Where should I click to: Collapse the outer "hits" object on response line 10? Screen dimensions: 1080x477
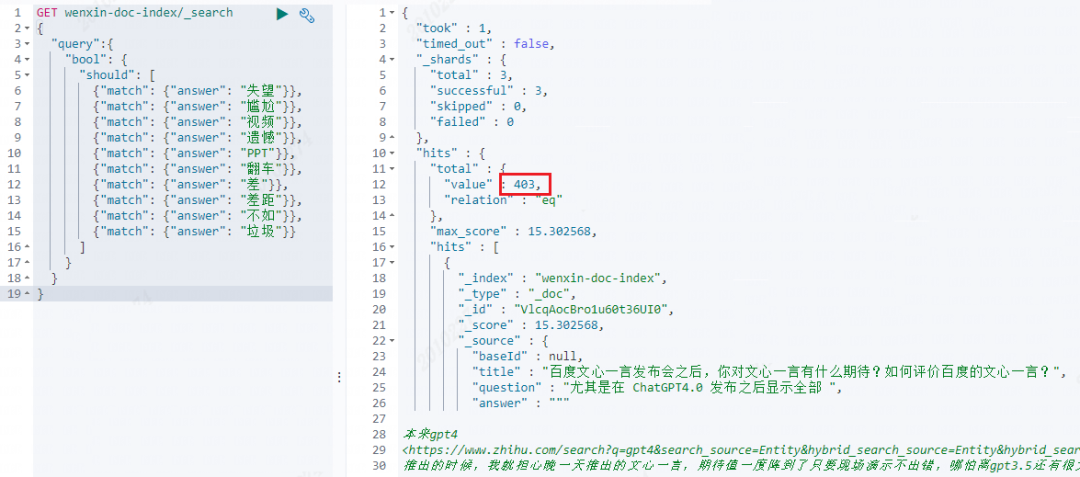point(391,153)
